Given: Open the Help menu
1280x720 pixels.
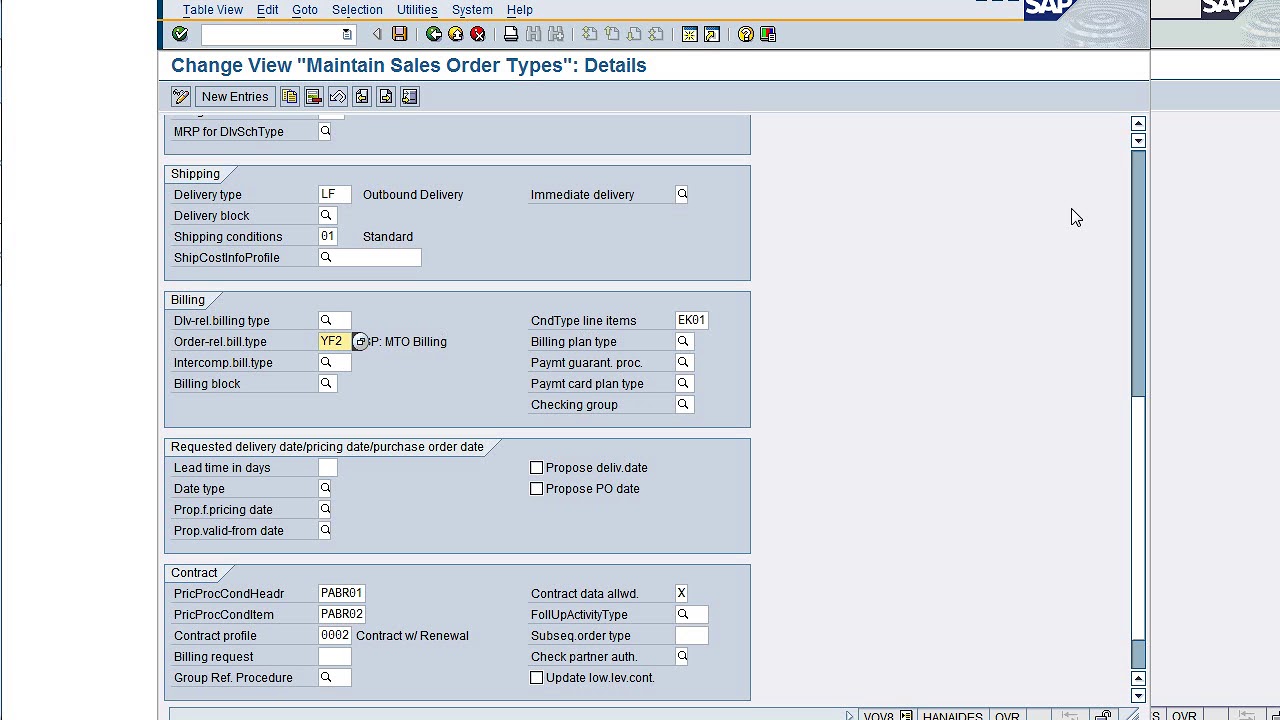Looking at the screenshot, I should (x=520, y=10).
